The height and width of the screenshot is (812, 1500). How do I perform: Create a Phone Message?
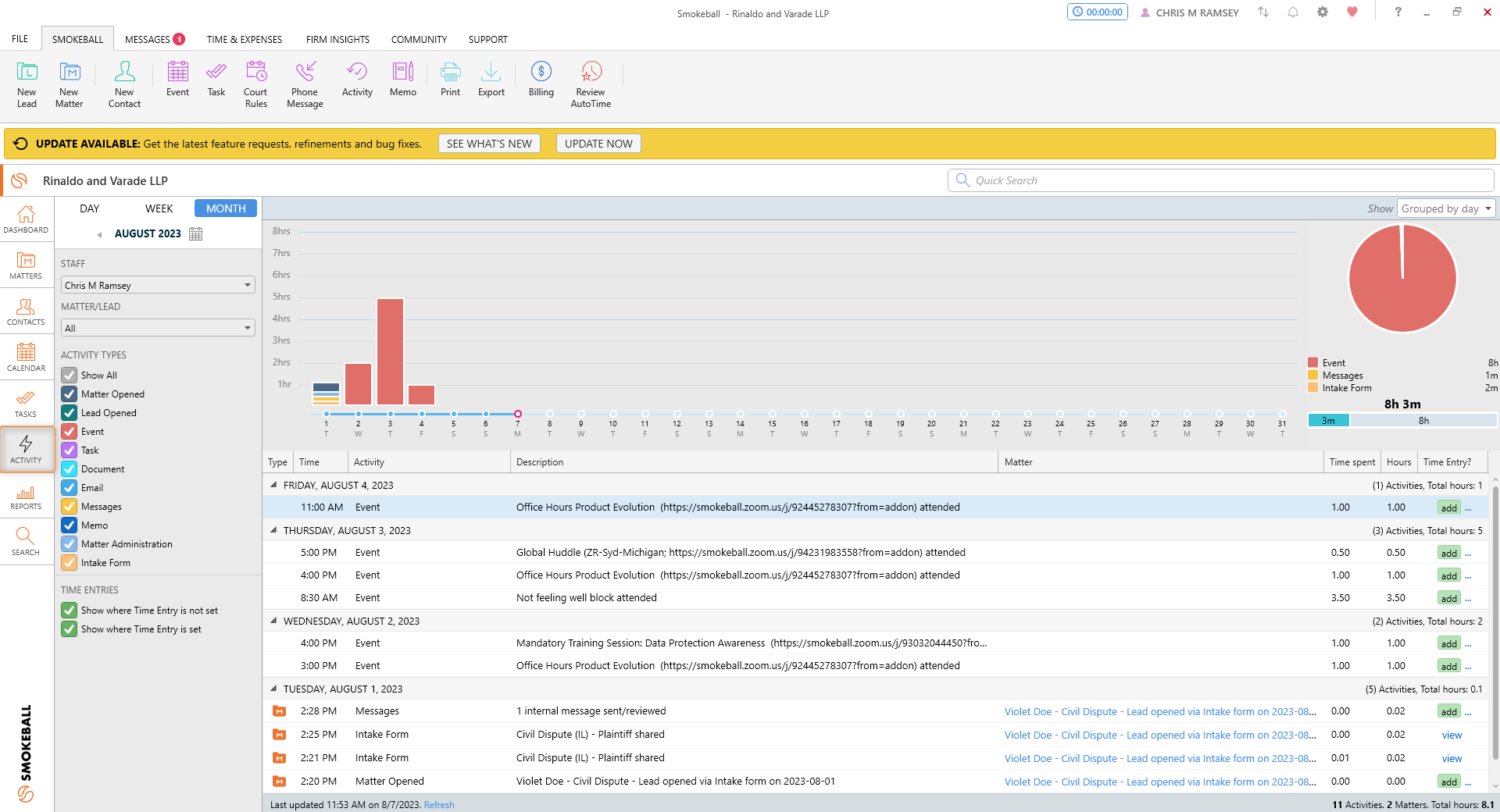point(305,84)
